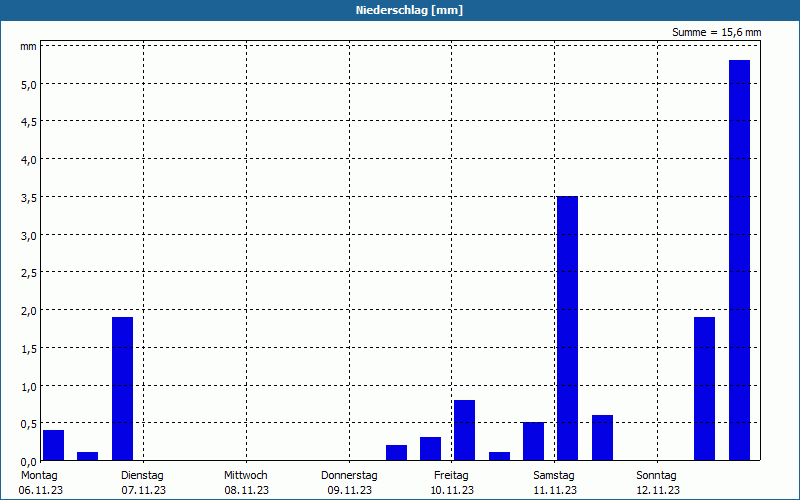Select the "3,5" y-axis value
Image resolution: width=800 pixels, height=500 pixels.
point(29,197)
